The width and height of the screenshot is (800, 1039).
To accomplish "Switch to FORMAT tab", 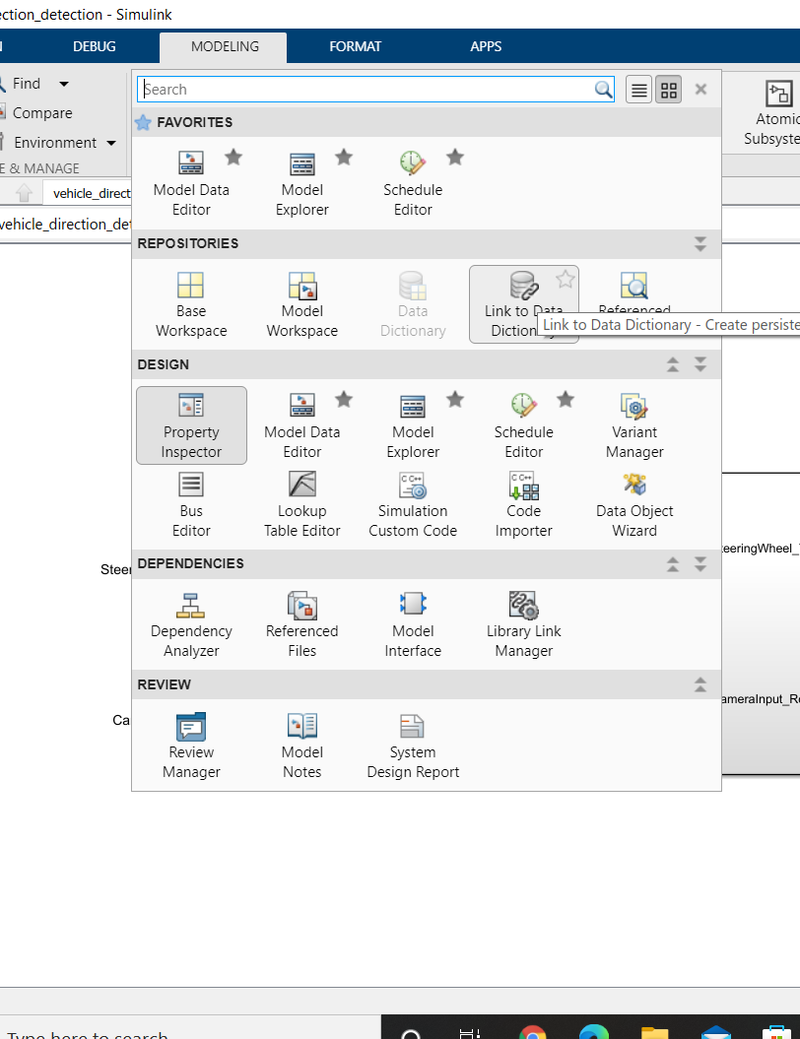I will tap(355, 46).
